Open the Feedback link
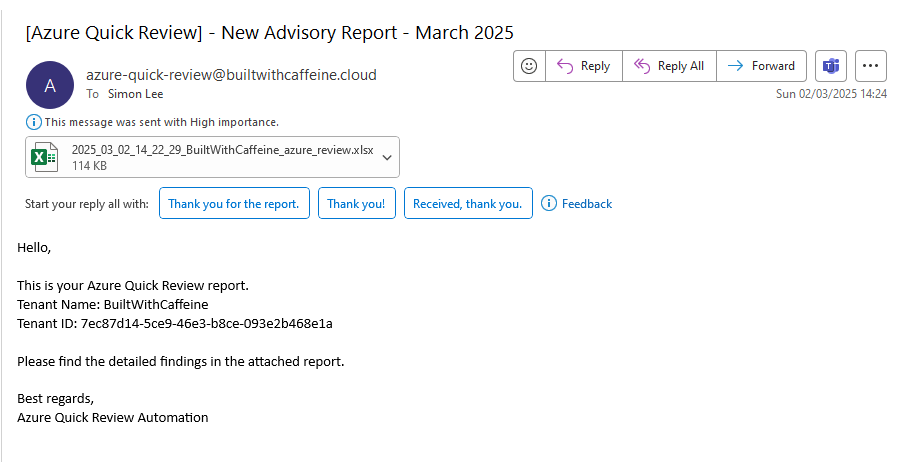 tap(587, 203)
